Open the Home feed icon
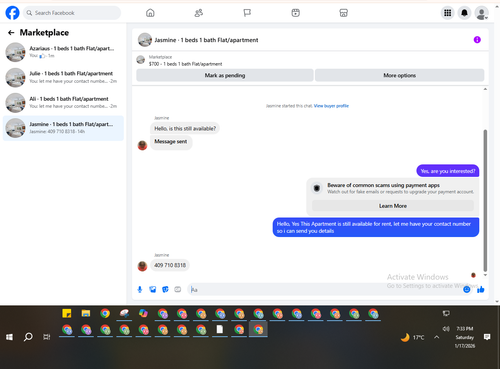 150,13
